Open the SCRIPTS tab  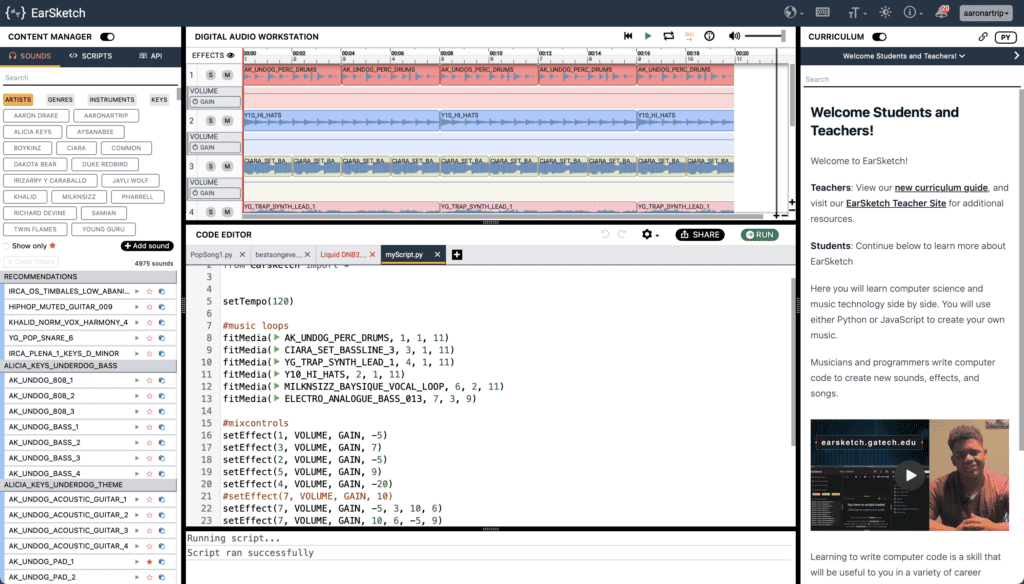click(x=91, y=56)
